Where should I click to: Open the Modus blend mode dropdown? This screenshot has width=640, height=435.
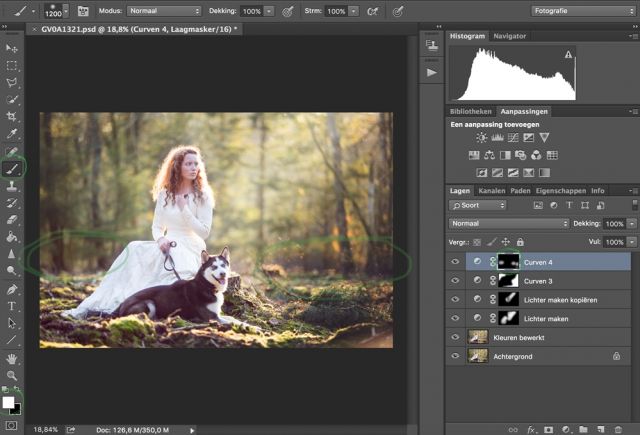[164, 11]
